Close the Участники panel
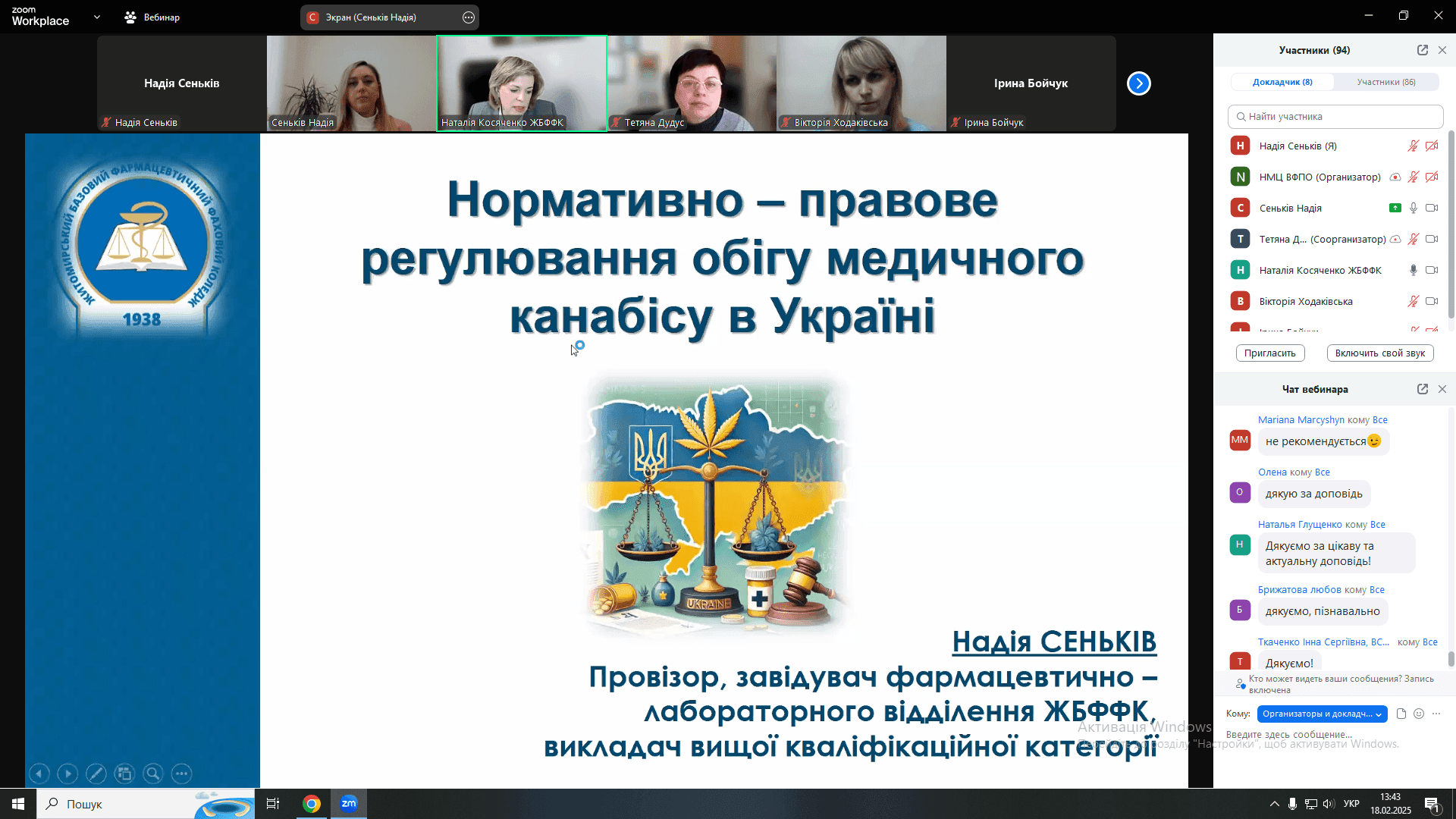Image resolution: width=1456 pixels, height=819 pixels. click(x=1442, y=50)
